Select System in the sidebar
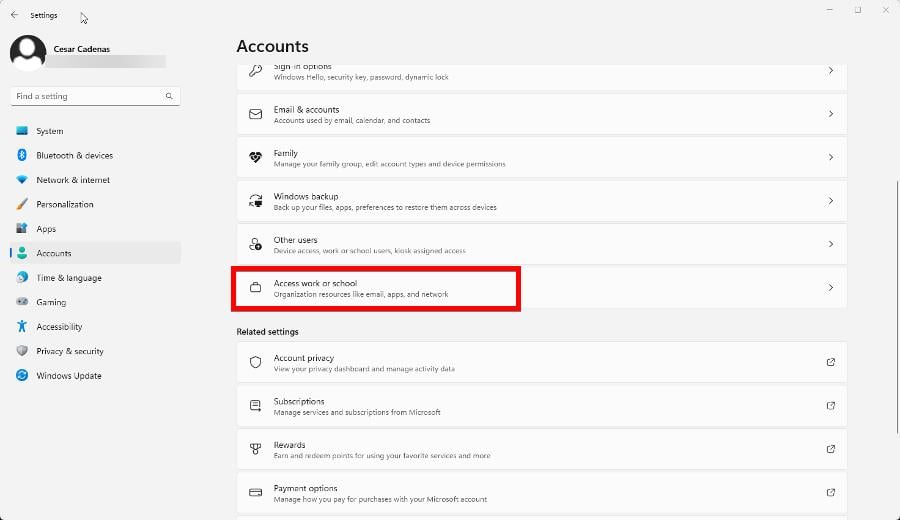This screenshot has width=900, height=520. point(50,131)
